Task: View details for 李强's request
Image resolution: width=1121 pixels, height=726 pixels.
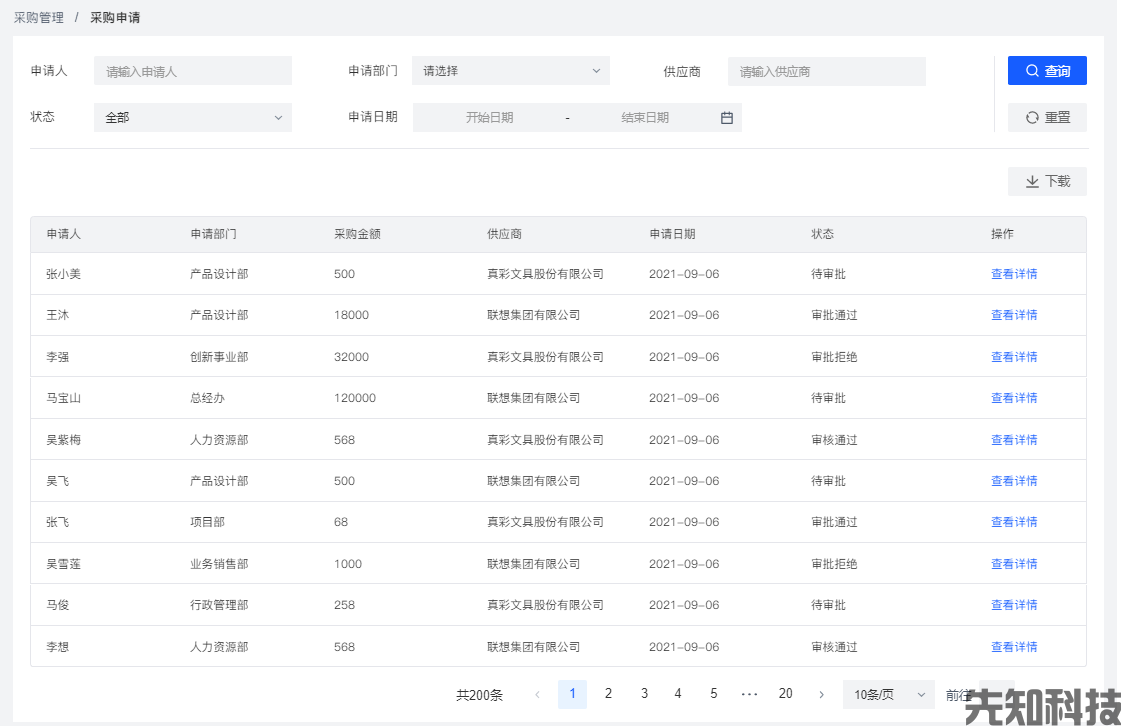Action: point(1014,357)
